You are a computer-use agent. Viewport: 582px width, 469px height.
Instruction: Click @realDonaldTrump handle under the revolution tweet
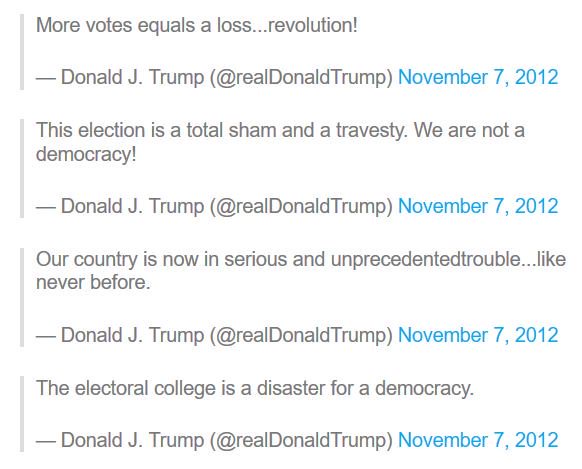[301, 77]
